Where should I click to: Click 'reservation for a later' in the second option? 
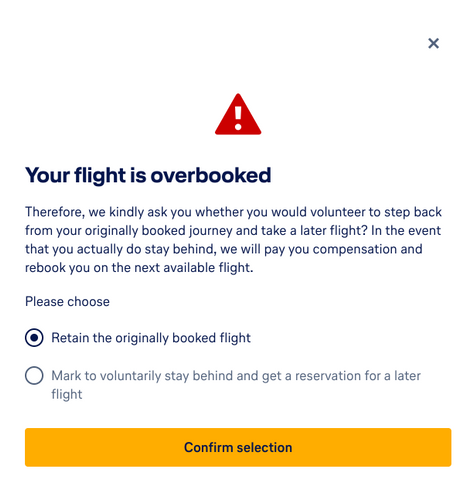tap(358, 376)
